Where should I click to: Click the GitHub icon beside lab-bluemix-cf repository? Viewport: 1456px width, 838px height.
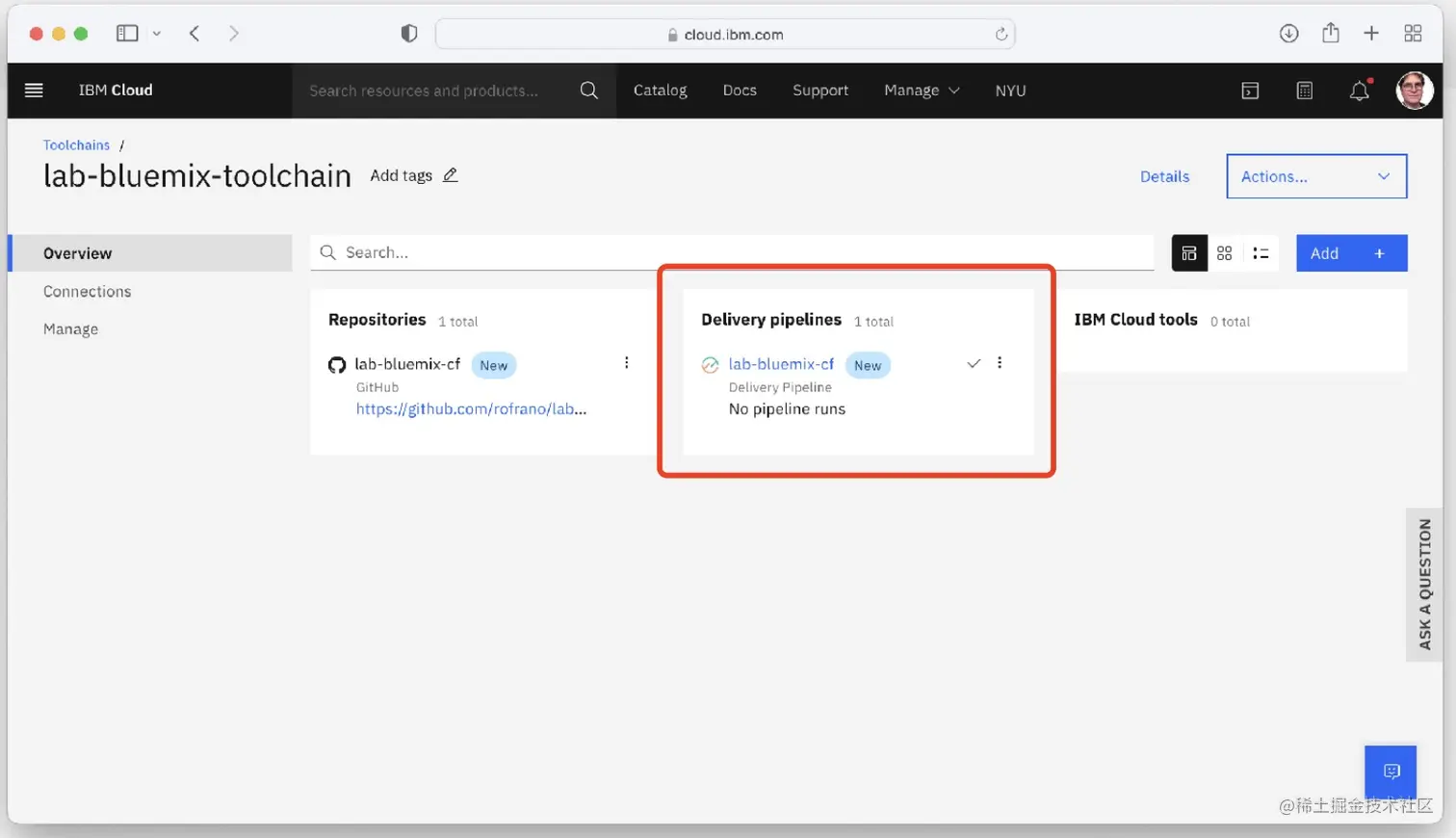pos(337,365)
